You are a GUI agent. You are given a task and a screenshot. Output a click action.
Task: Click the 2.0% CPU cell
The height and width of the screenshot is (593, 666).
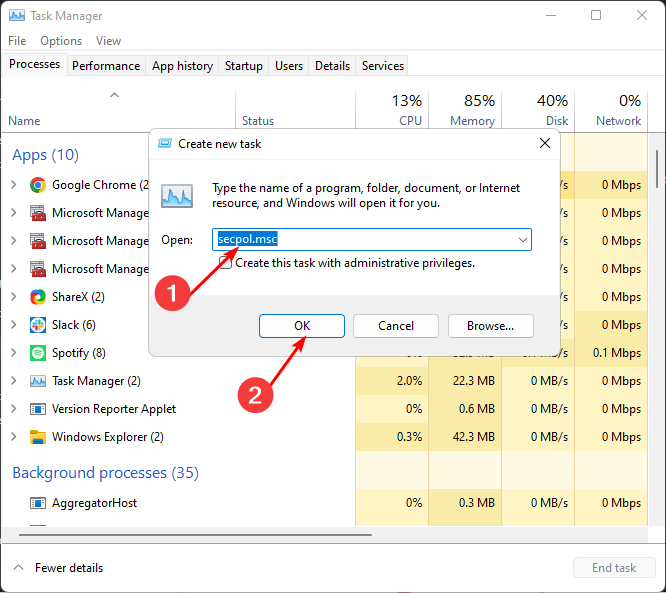(392, 381)
